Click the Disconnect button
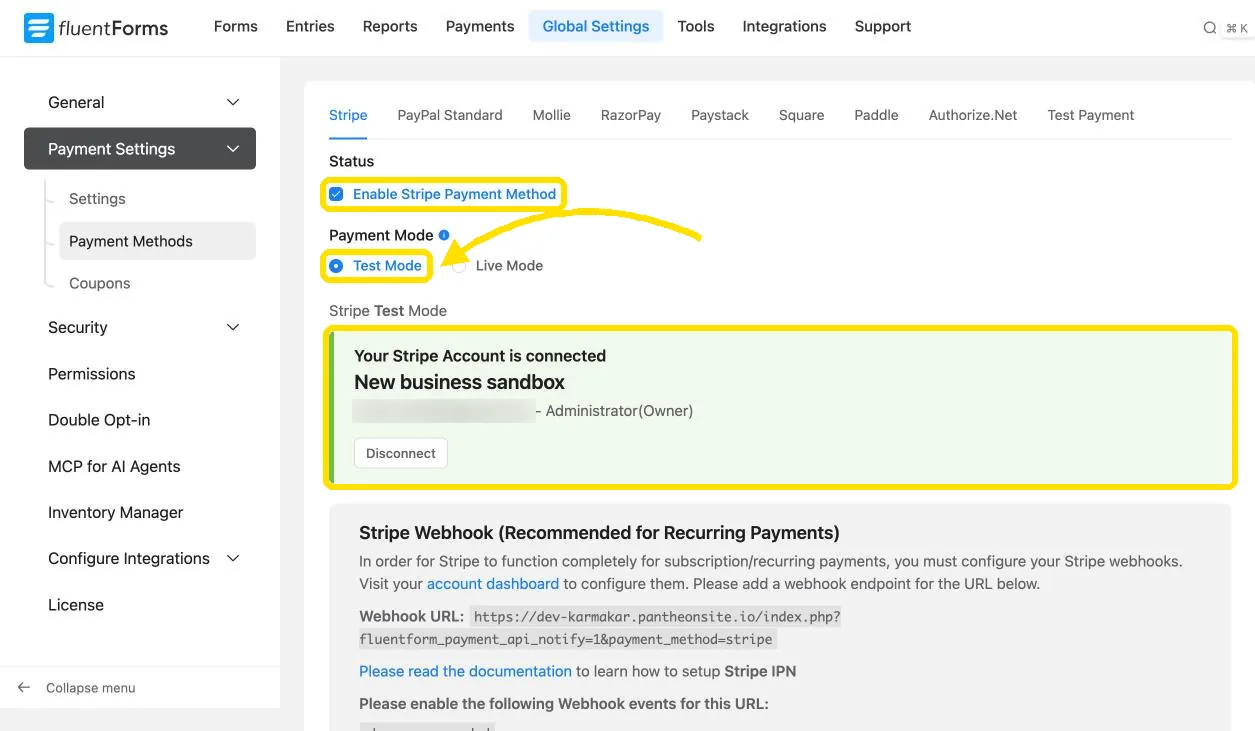Viewport: 1255px width, 731px height. pos(401,453)
